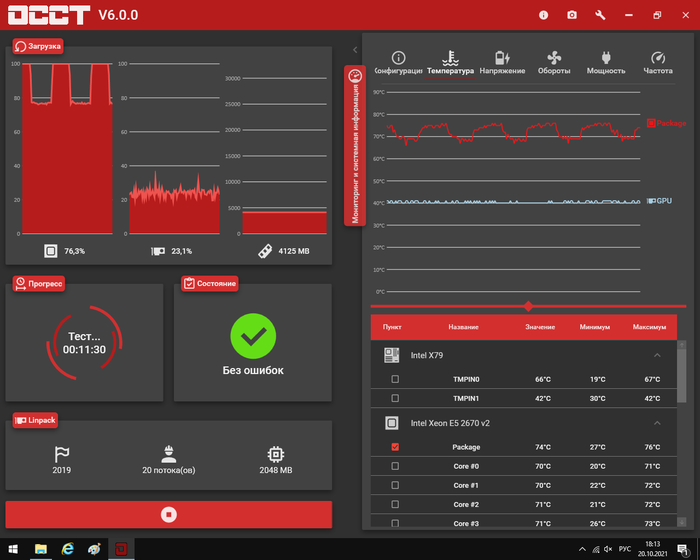Open the info icon in title bar
700x560 pixels.
543,15
